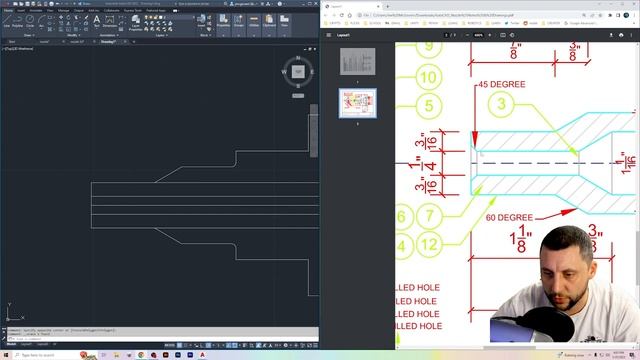
Task: Open PDF viewer more options menu
Action: click(x=631, y=35)
